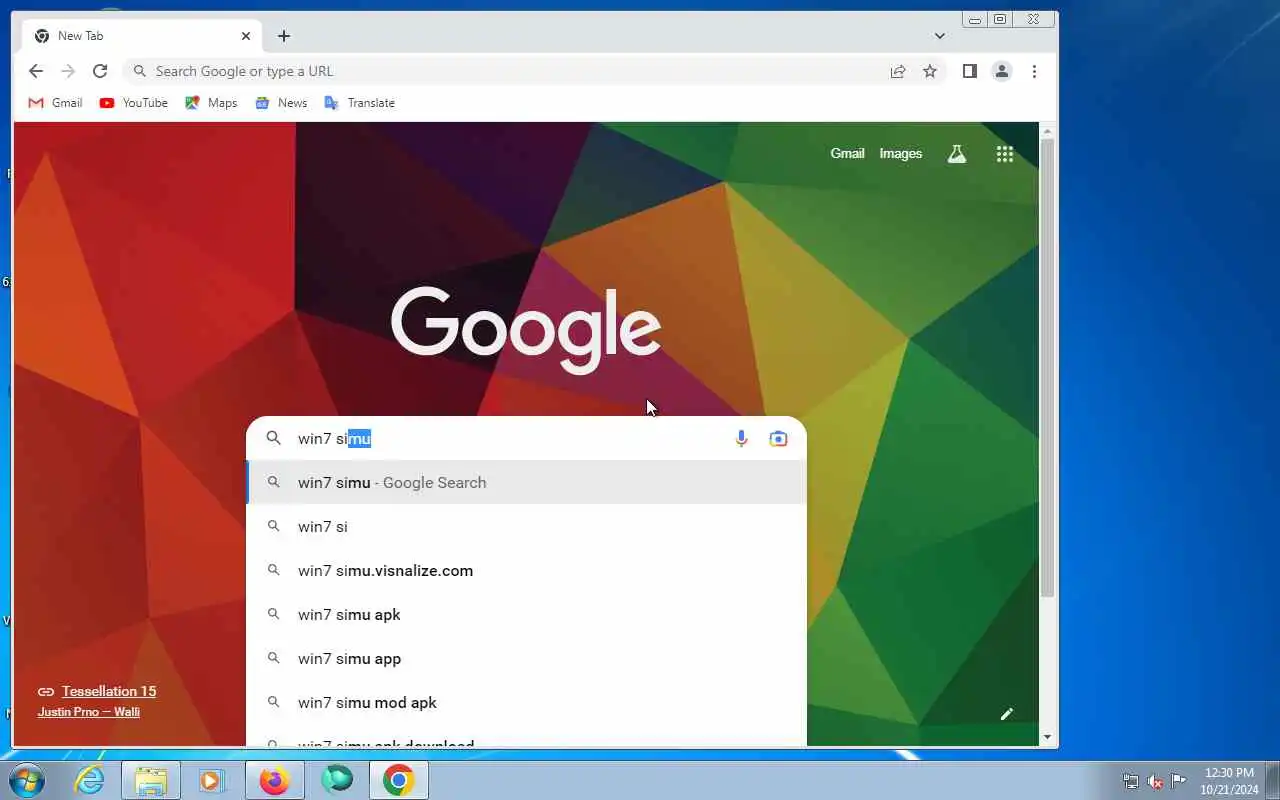Screen dimensions: 1280x800
Task: Select suggestion win7 simu app
Action: pyautogui.click(x=526, y=658)
